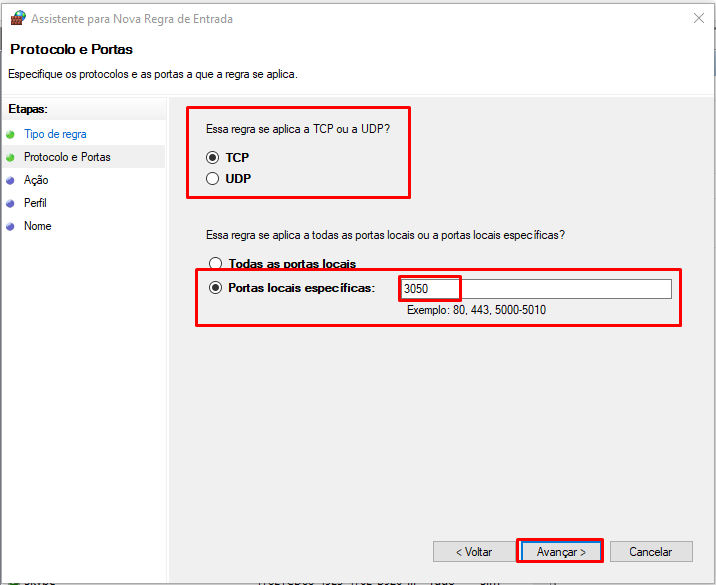Select the Protocolo e Portas step label
This screenshot has height=585, width=716.
point(67,157)
